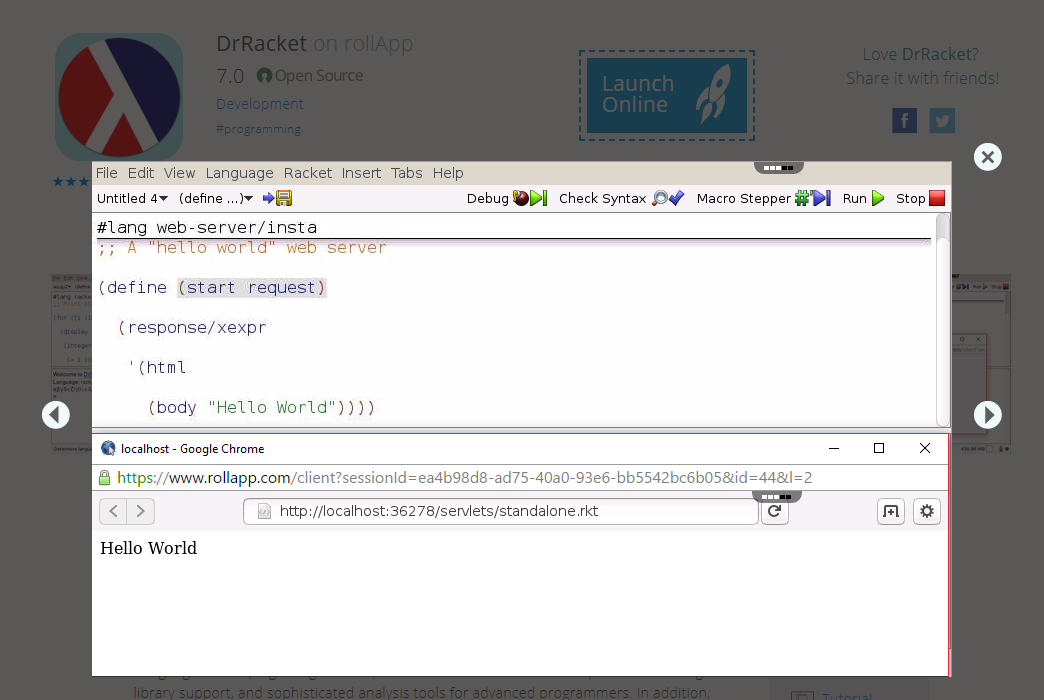This screenshot has width=1044, height=700.
Task: Open the #programming tag link
Action: coord(258,129)
